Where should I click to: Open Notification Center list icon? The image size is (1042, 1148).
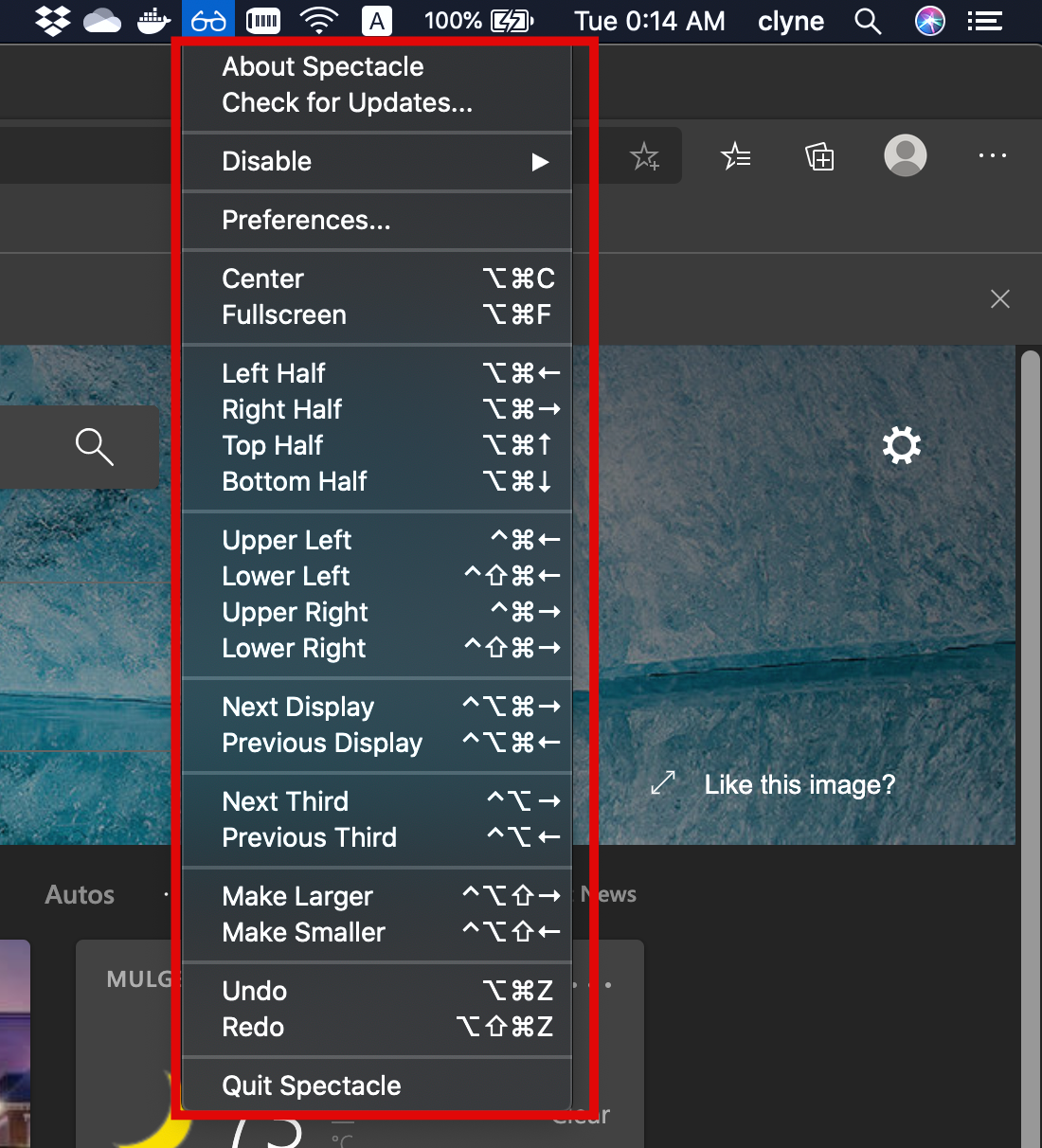[985, 21]
